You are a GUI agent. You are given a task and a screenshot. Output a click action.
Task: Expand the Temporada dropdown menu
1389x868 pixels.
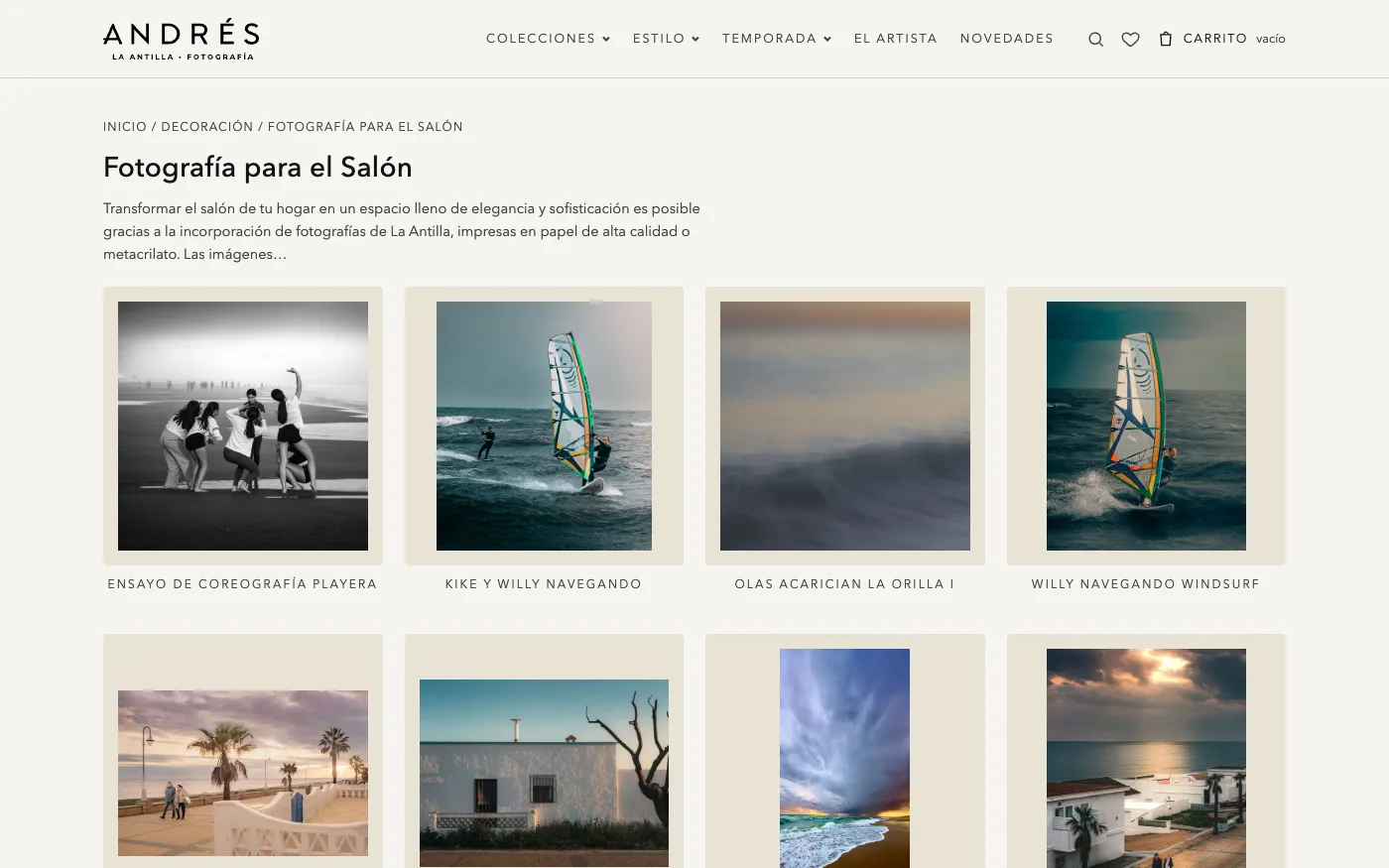coord(777,39)
